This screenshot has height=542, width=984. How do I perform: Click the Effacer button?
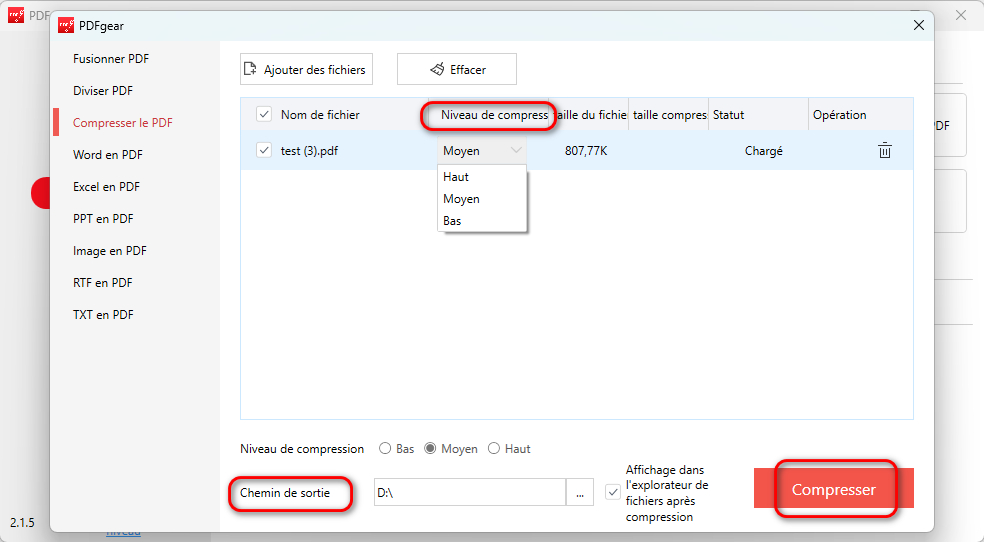[457, 69]
